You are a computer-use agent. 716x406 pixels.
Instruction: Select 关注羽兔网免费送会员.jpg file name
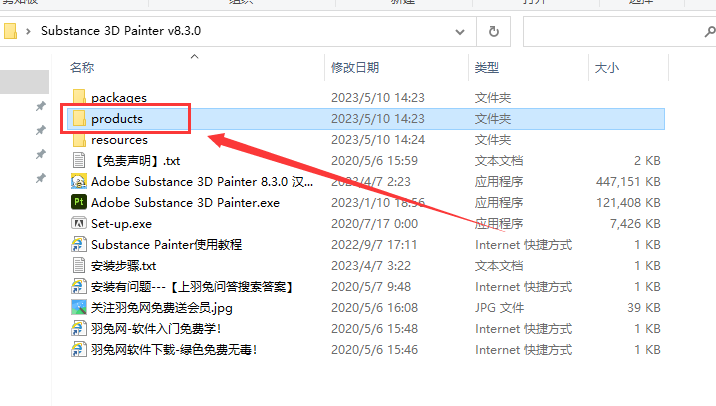pyautogui.click(x=162, y=308)
